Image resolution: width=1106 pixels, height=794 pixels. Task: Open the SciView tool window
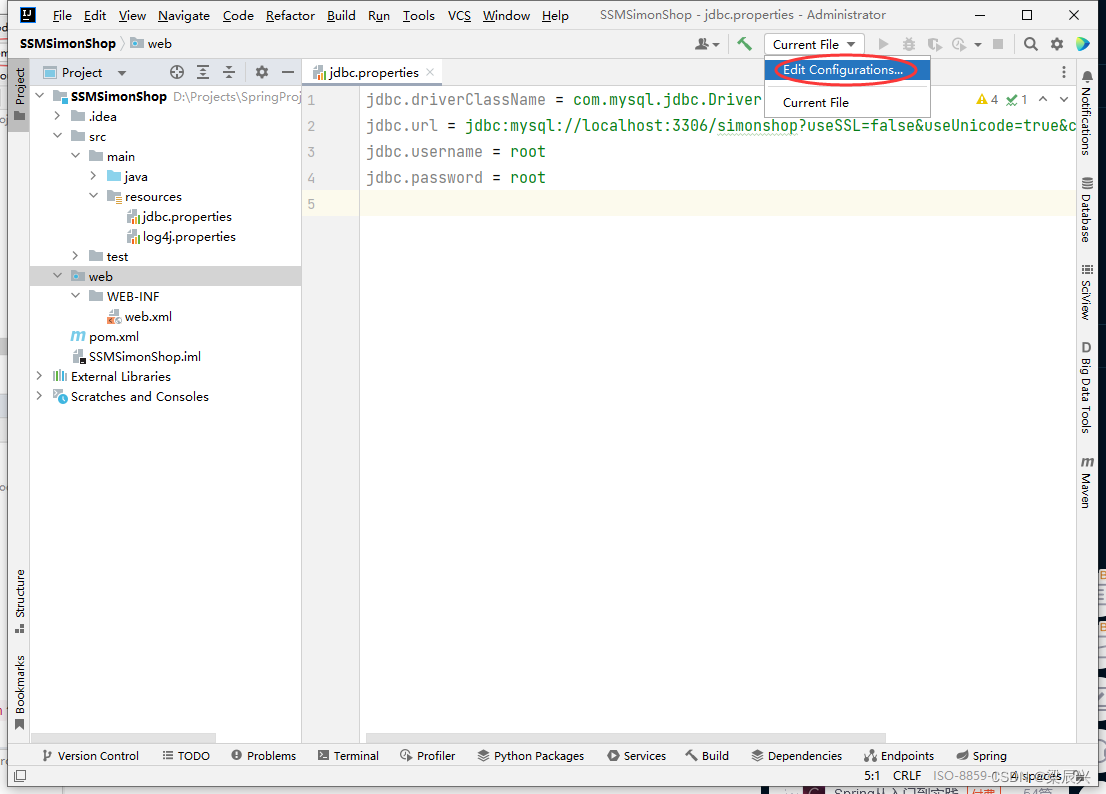click(x=1086, y=292)
